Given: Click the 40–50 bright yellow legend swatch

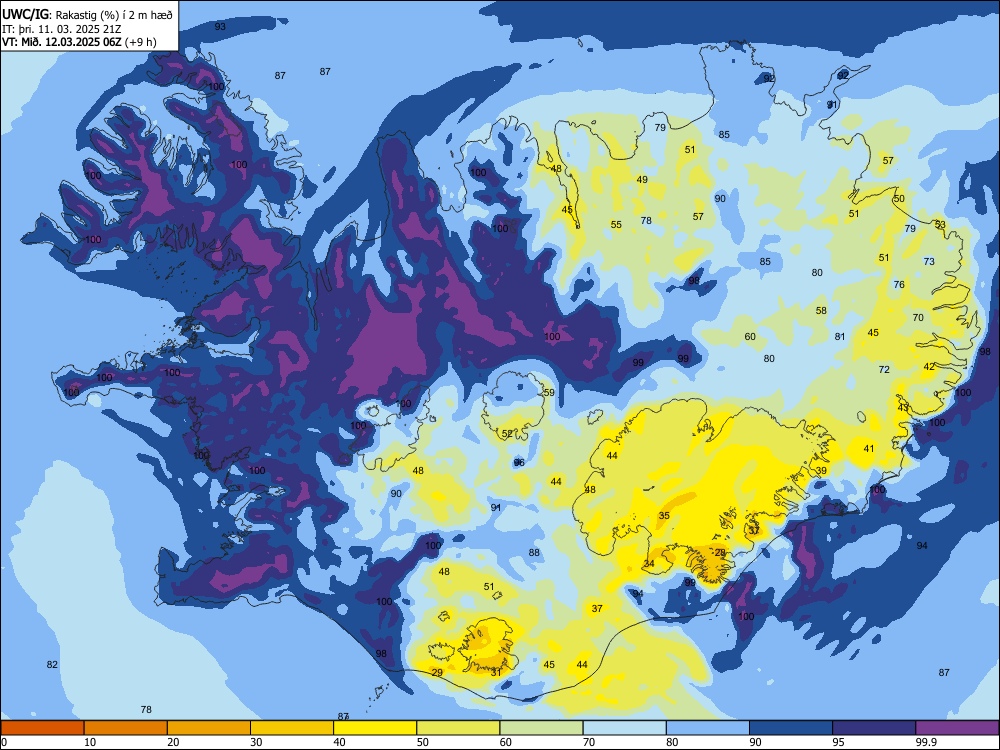Looking at the screenshot, I should click(375, 728).
